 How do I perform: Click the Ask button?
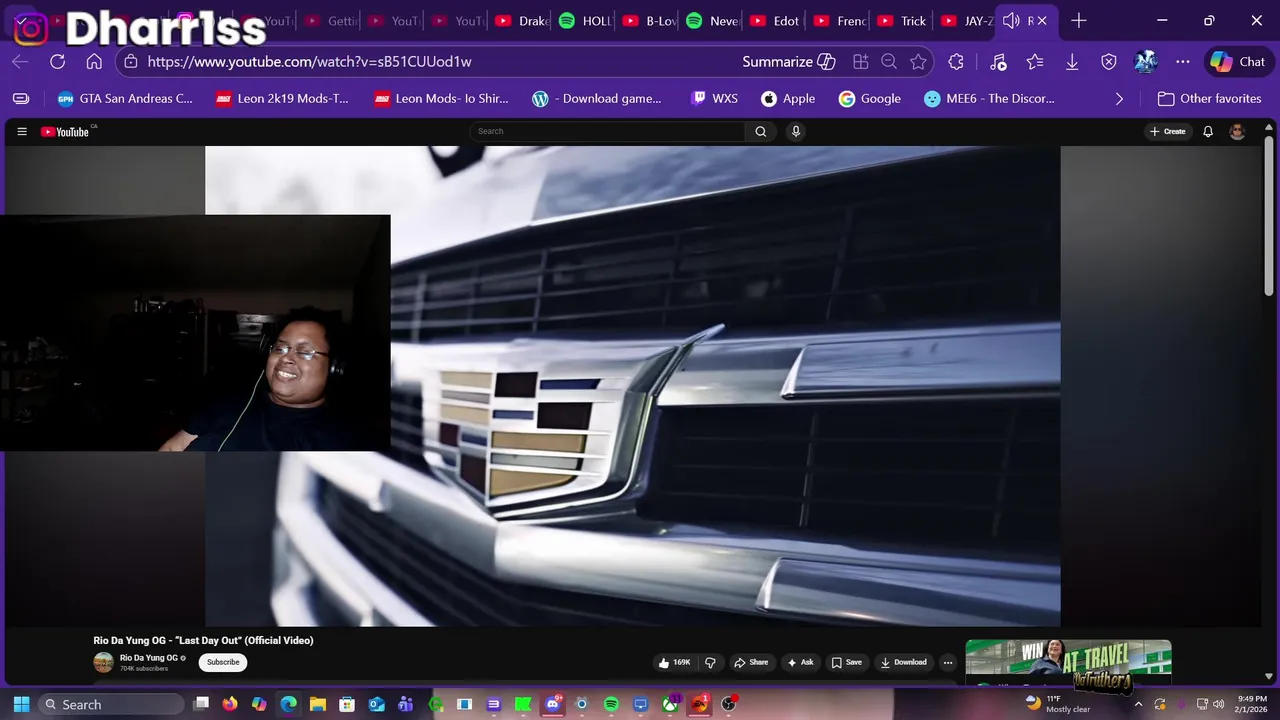(800, 662)
